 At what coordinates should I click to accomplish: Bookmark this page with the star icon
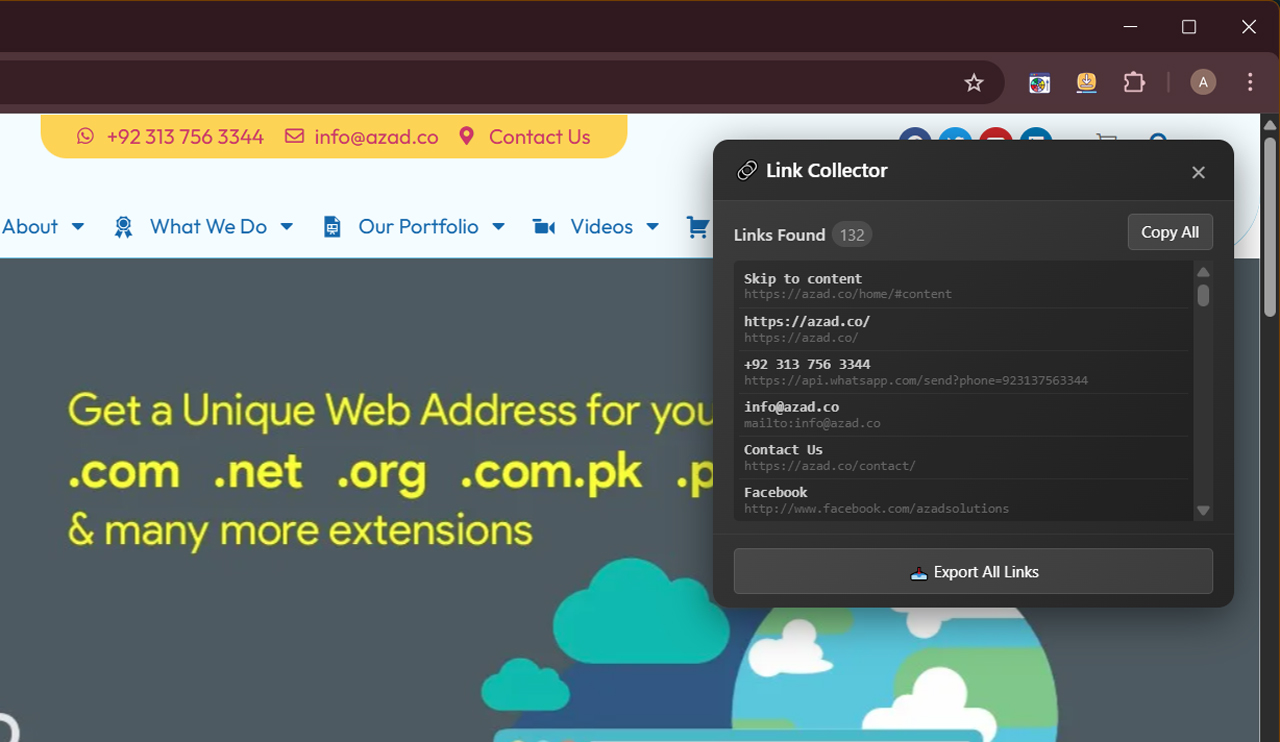pos(974,83)
